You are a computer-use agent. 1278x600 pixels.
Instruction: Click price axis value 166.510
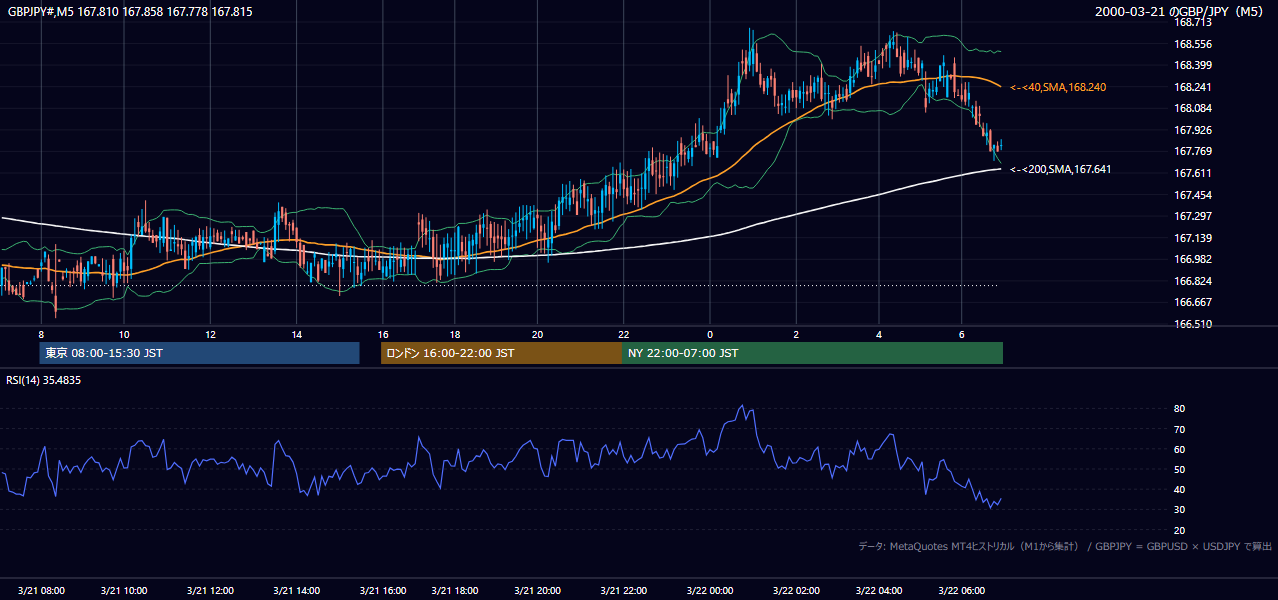[x=1193, y=324]
